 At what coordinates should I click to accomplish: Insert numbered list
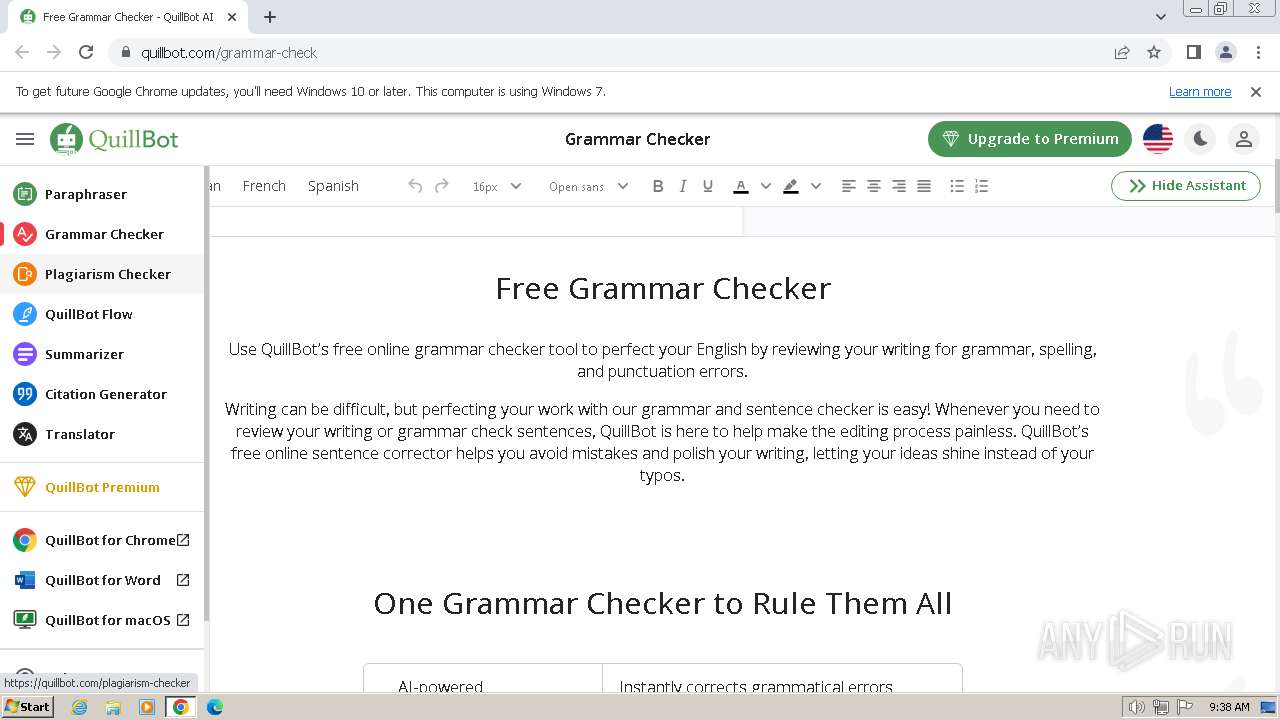coord(982,186)
